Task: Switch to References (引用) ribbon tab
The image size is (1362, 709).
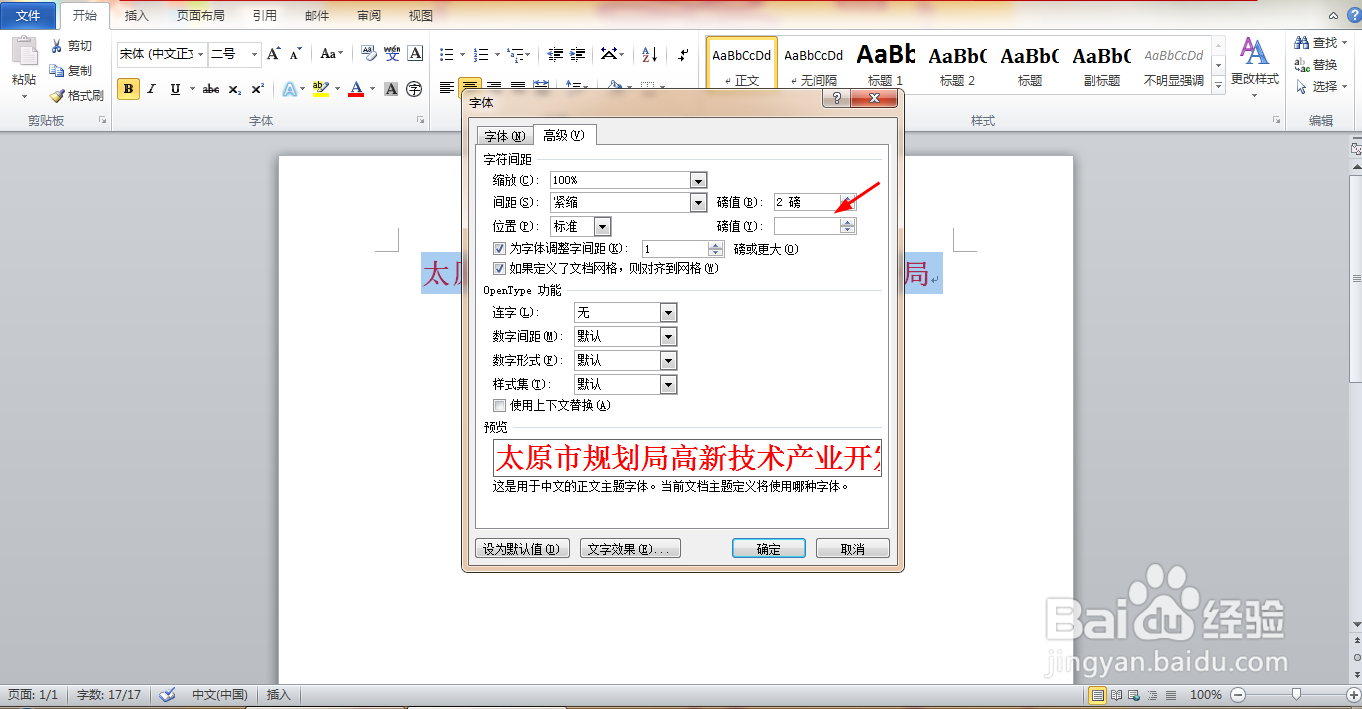Action: click(265, 16)
